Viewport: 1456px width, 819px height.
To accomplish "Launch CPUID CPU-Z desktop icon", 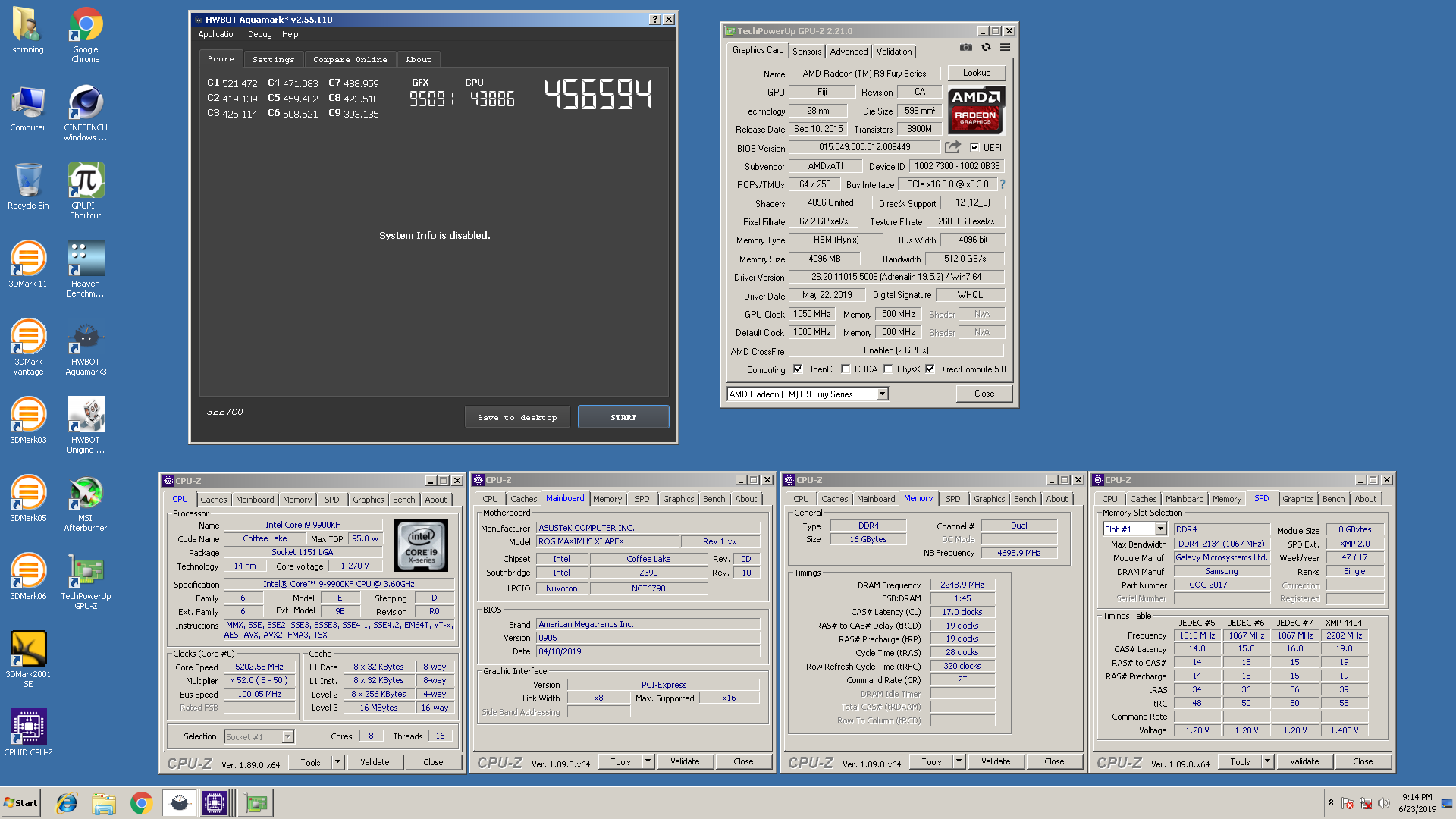I will (28, 733).
